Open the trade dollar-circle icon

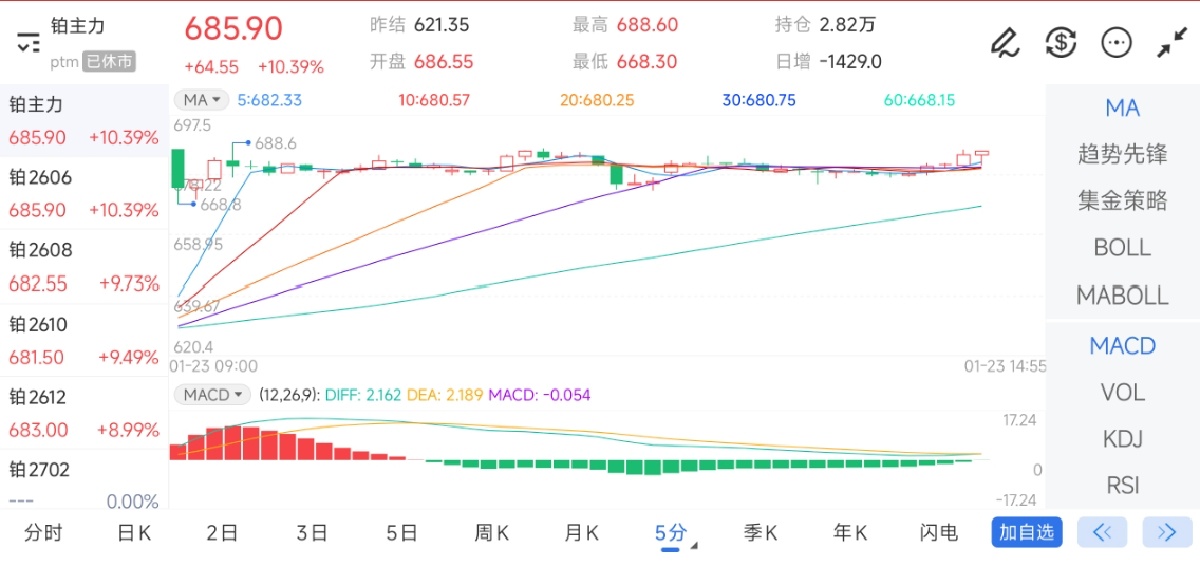pyautogui.click(x=1060, y=42)
